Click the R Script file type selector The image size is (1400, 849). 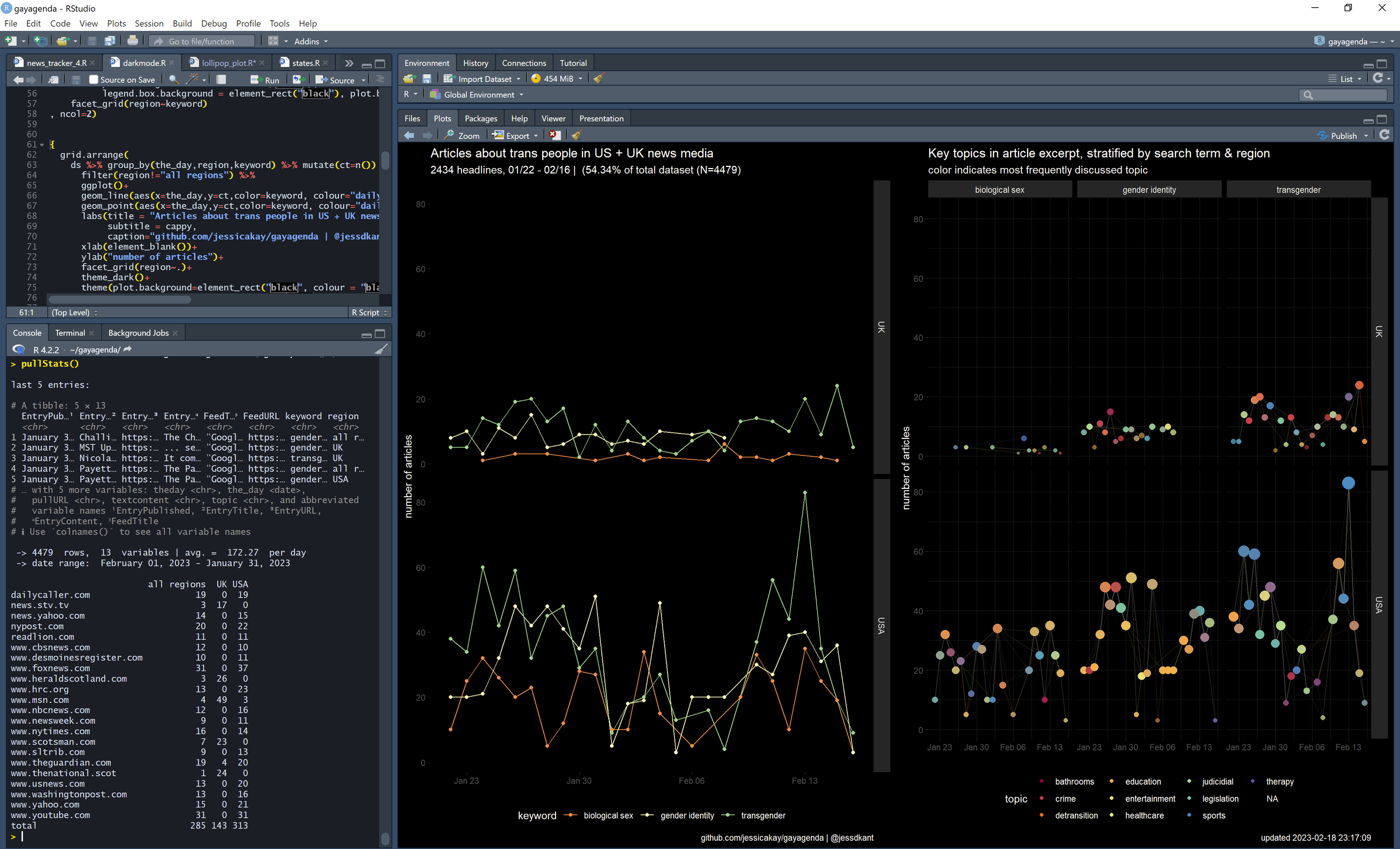point(369,312)
